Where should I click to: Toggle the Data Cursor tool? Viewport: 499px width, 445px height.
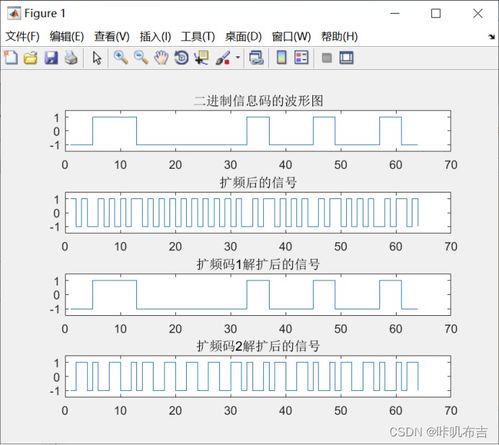(x=202, y=58)
